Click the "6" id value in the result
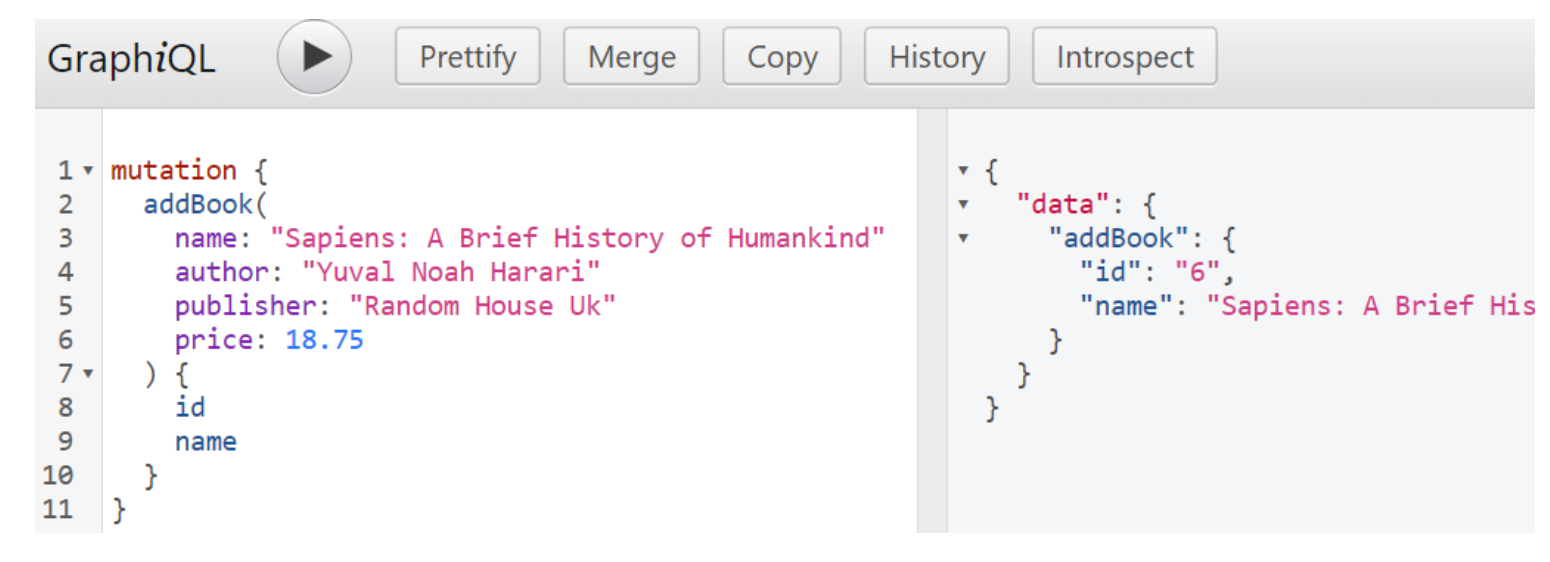The height and width of the screenshot is (562, 1550). coord(1199,273)
